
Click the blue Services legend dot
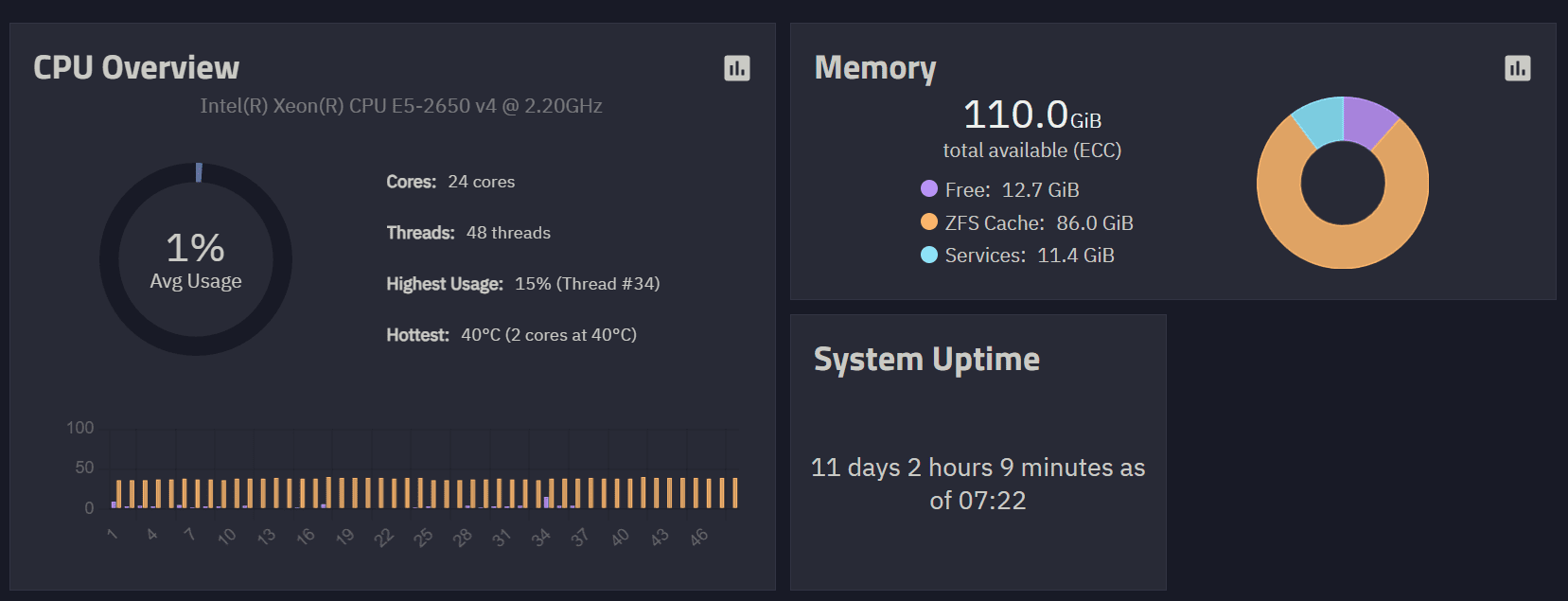929,254
